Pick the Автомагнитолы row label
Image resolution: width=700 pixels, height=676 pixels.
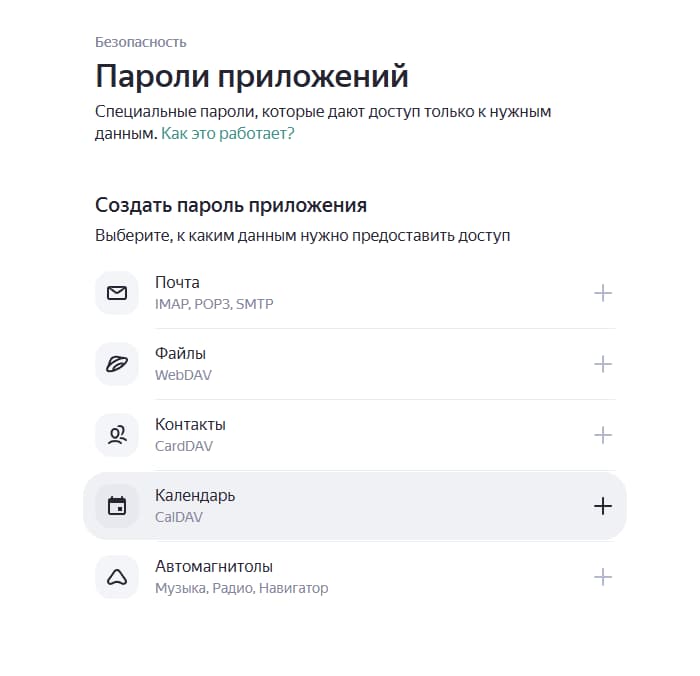click(214, 567)
